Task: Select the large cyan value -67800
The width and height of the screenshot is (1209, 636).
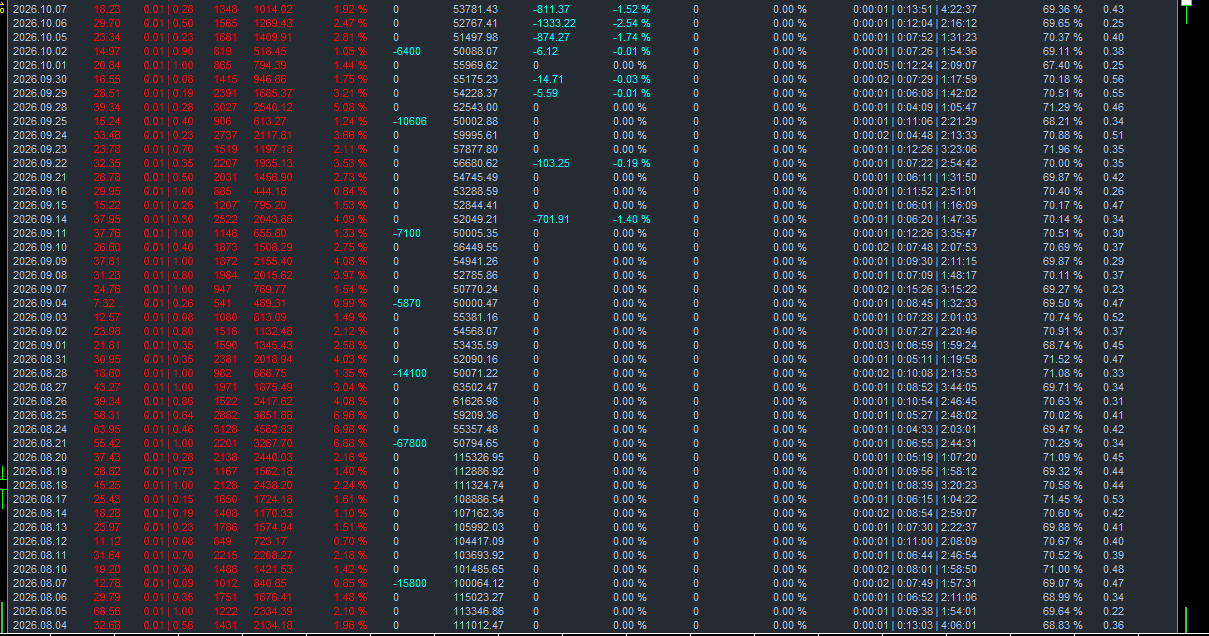Action: click(410, 443)
